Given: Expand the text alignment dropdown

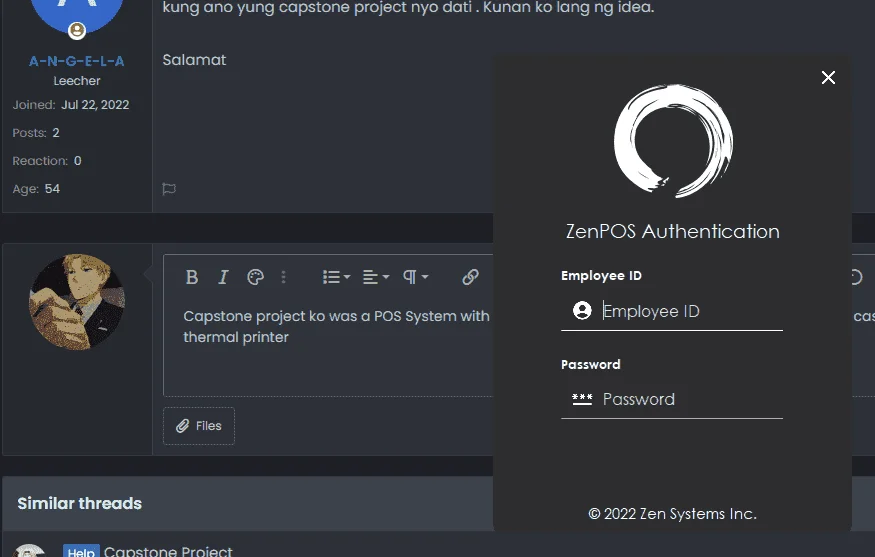Looking at the screenshot, I should [376, 277].
